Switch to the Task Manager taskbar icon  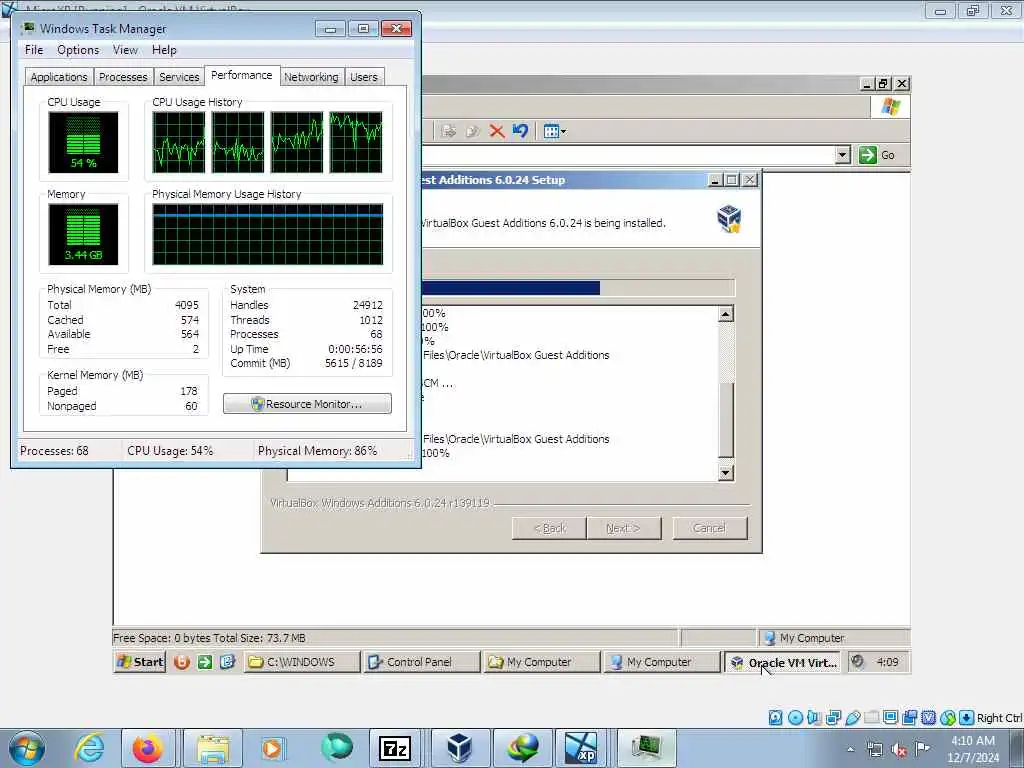click(646, 748)
